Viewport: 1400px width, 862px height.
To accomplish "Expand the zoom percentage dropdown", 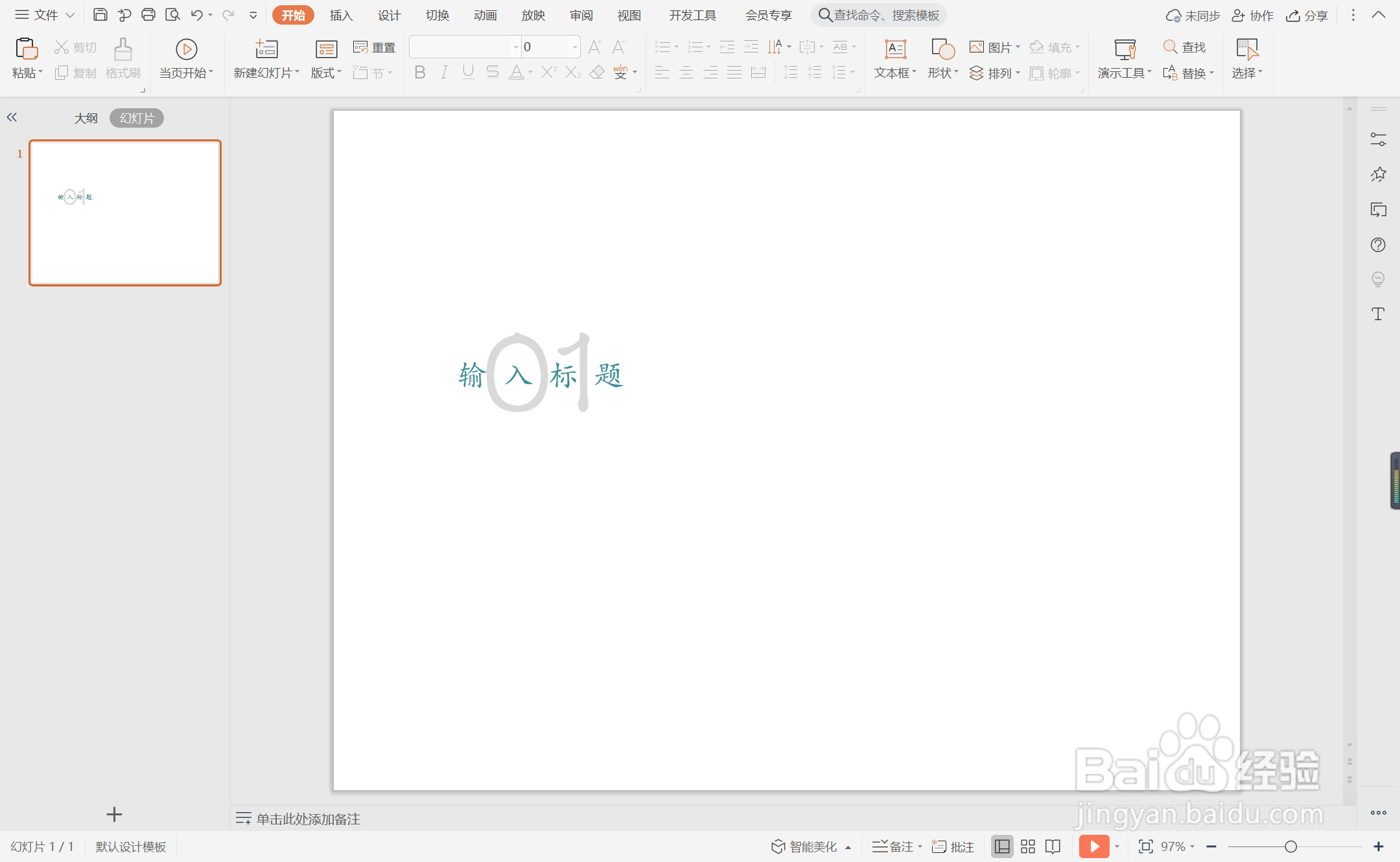I will point(1192,846).
